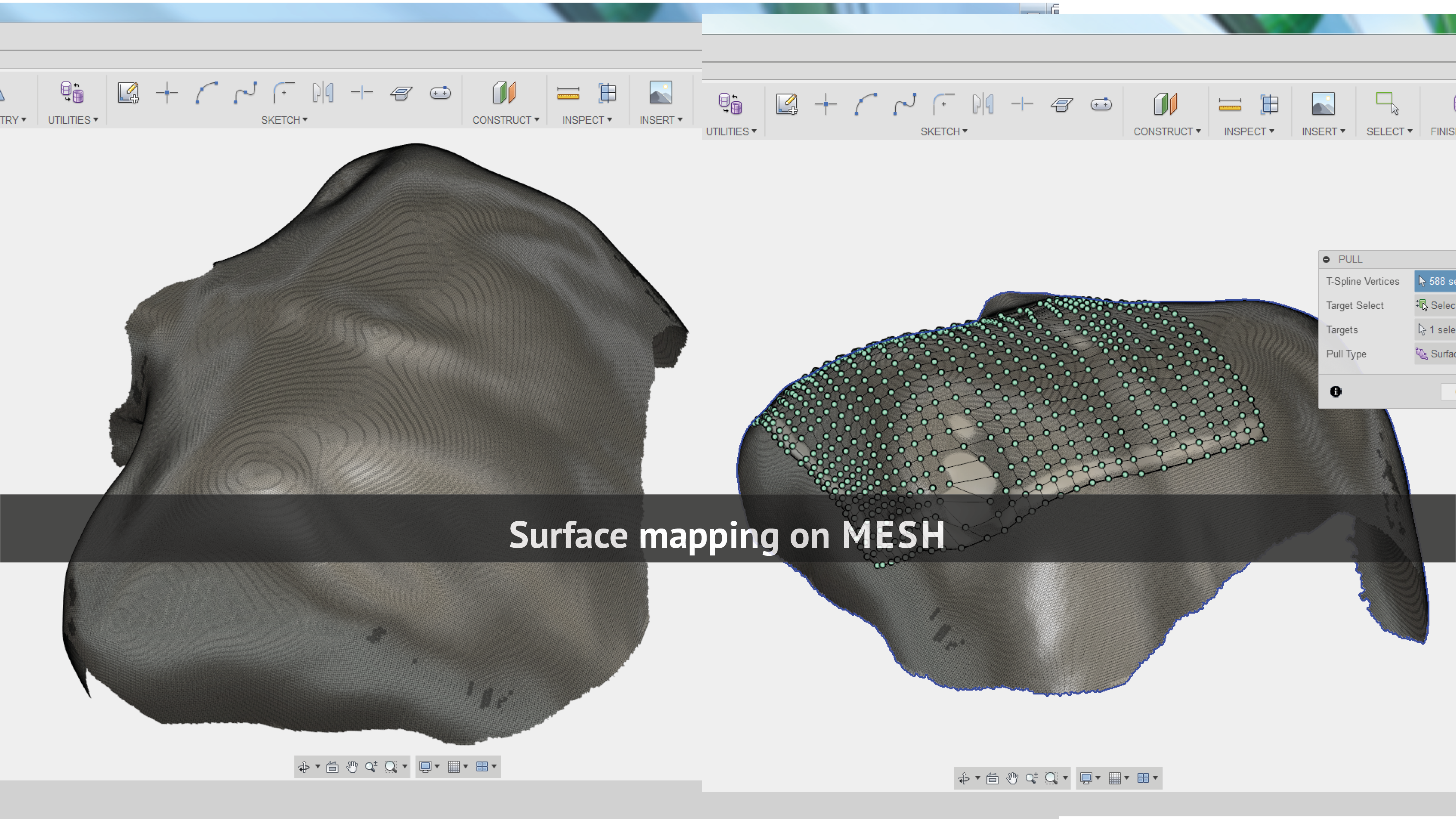This screenshot has width=1456, height=819.
Task: Open INSPECT menu label in right window
Action: click(1249, 131)
